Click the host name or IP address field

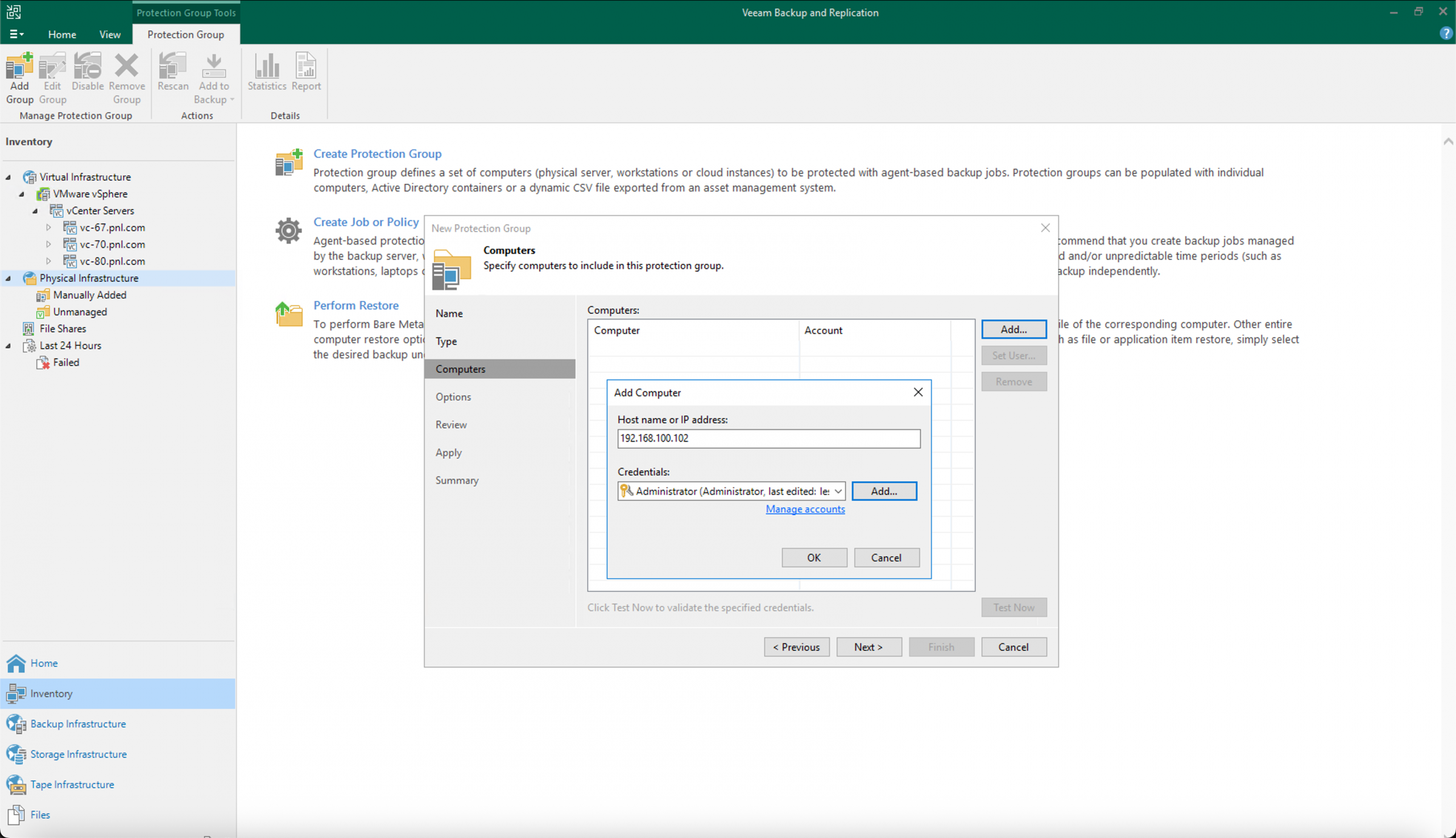(x=768, y=439)
